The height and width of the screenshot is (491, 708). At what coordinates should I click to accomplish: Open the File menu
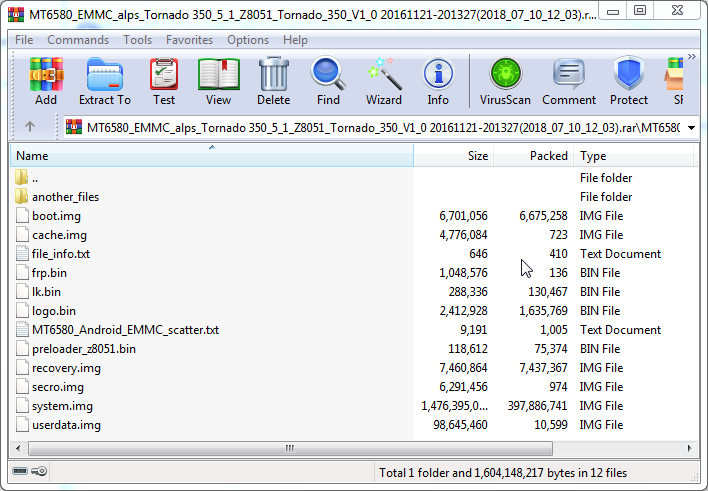[24, 40]
